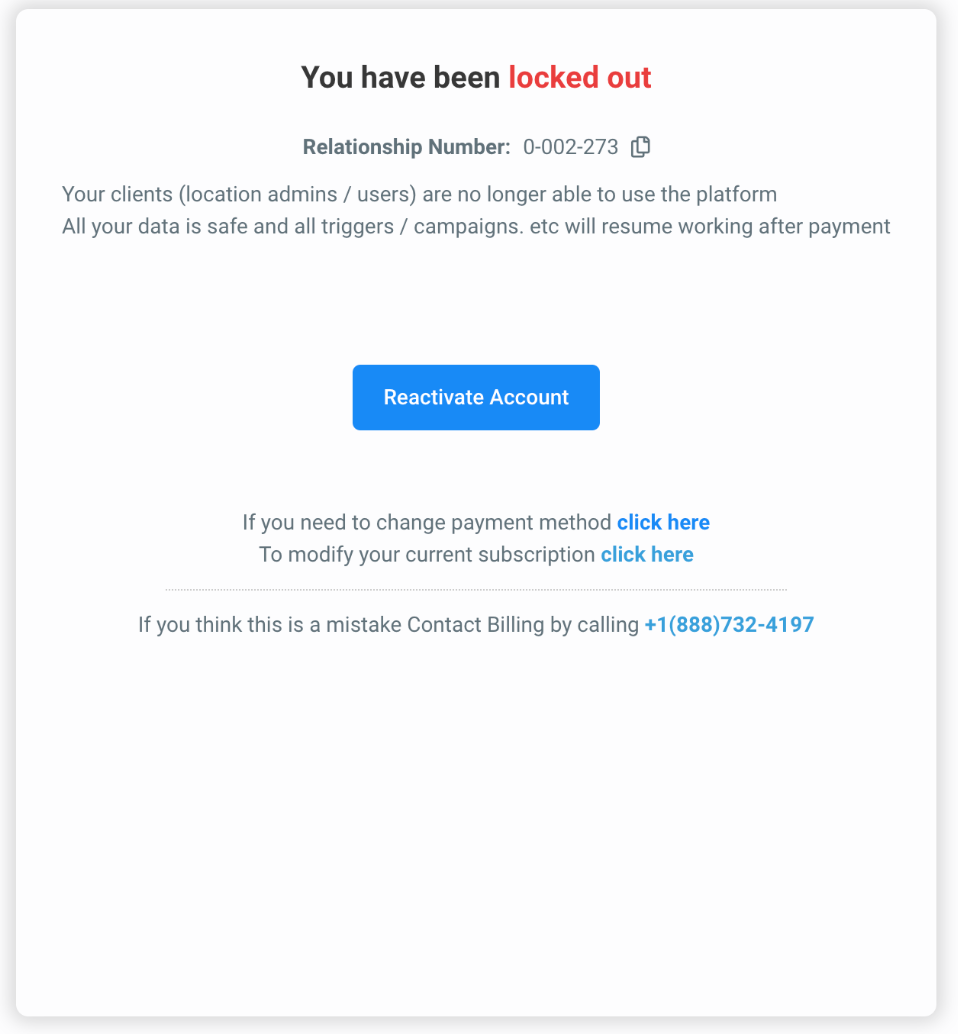Screen dimensions: 958x1034
Task: Click the "You have been" heading words
Action: (x=401, y=78)
